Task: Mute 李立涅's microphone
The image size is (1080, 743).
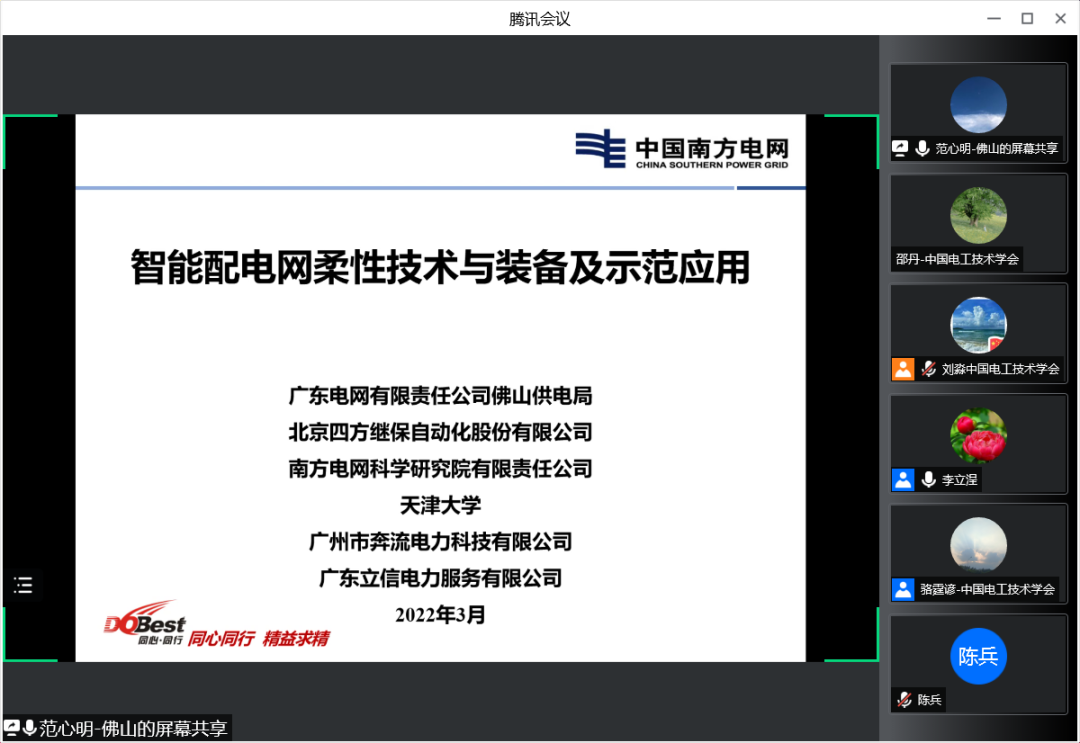Action: coord(928,480)
